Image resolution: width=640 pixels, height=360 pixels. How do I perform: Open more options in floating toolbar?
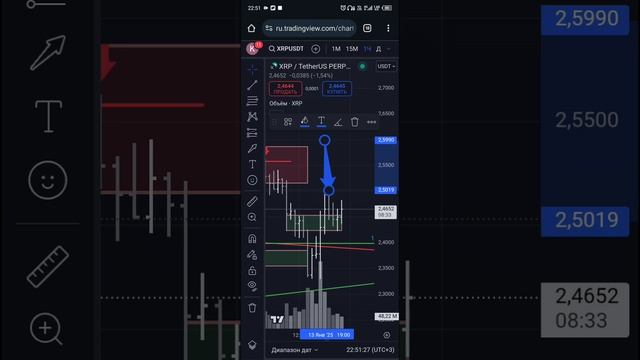[371, 122]
